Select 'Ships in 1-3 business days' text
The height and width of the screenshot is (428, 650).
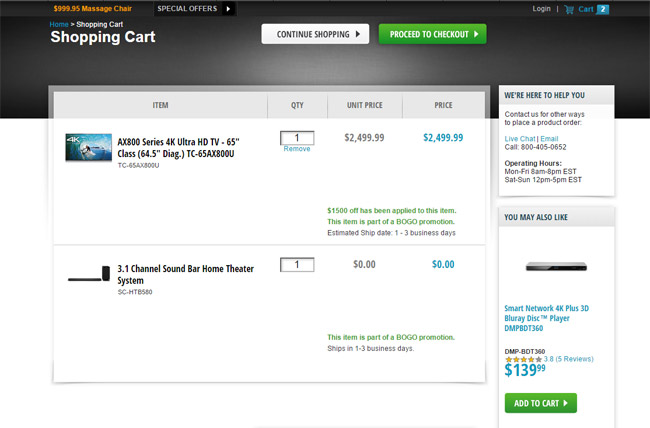point(371,348)
